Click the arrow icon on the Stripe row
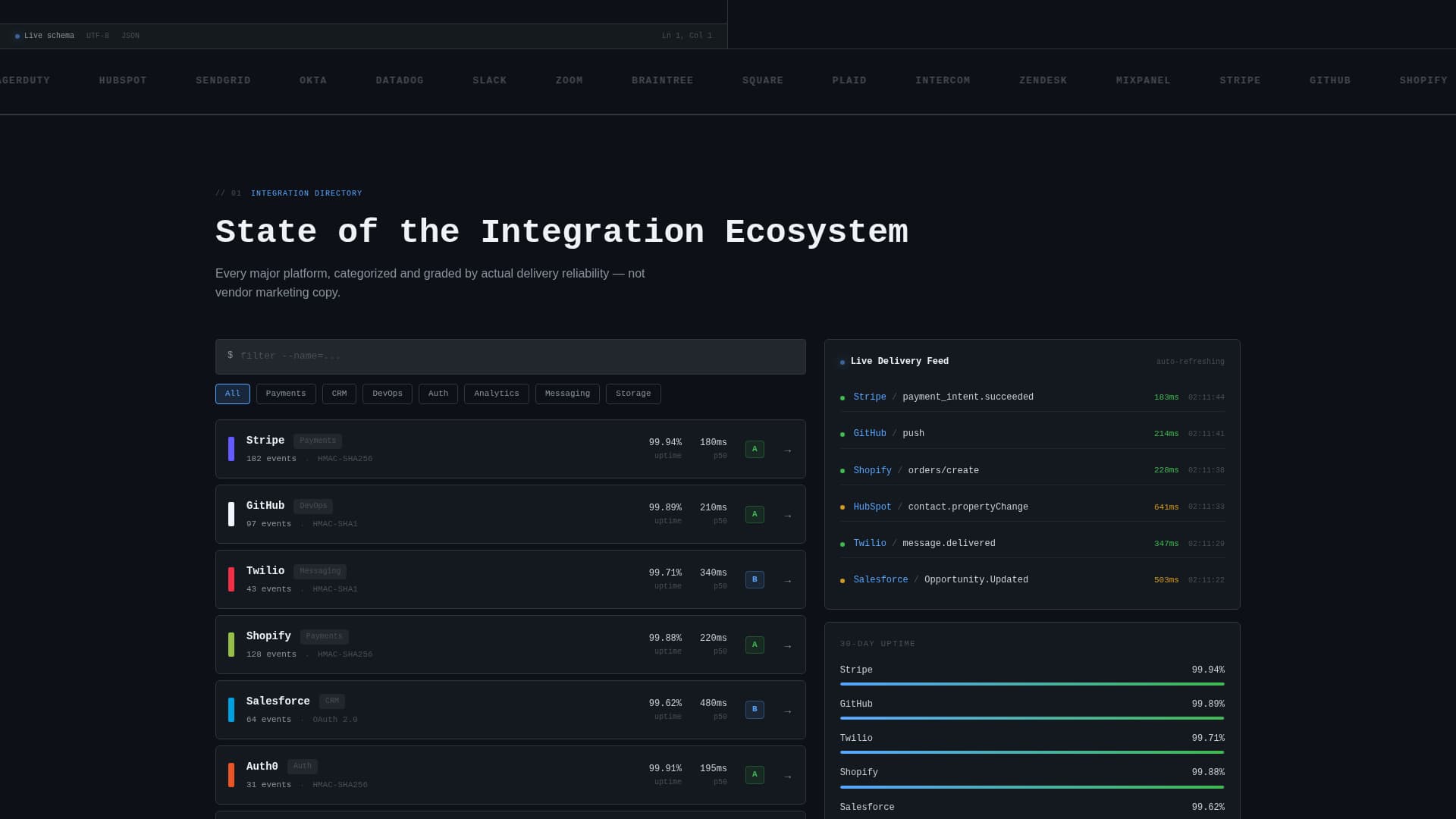This screenshot has height=819, width=1456. pyautogui.click(x=787, y=449)
